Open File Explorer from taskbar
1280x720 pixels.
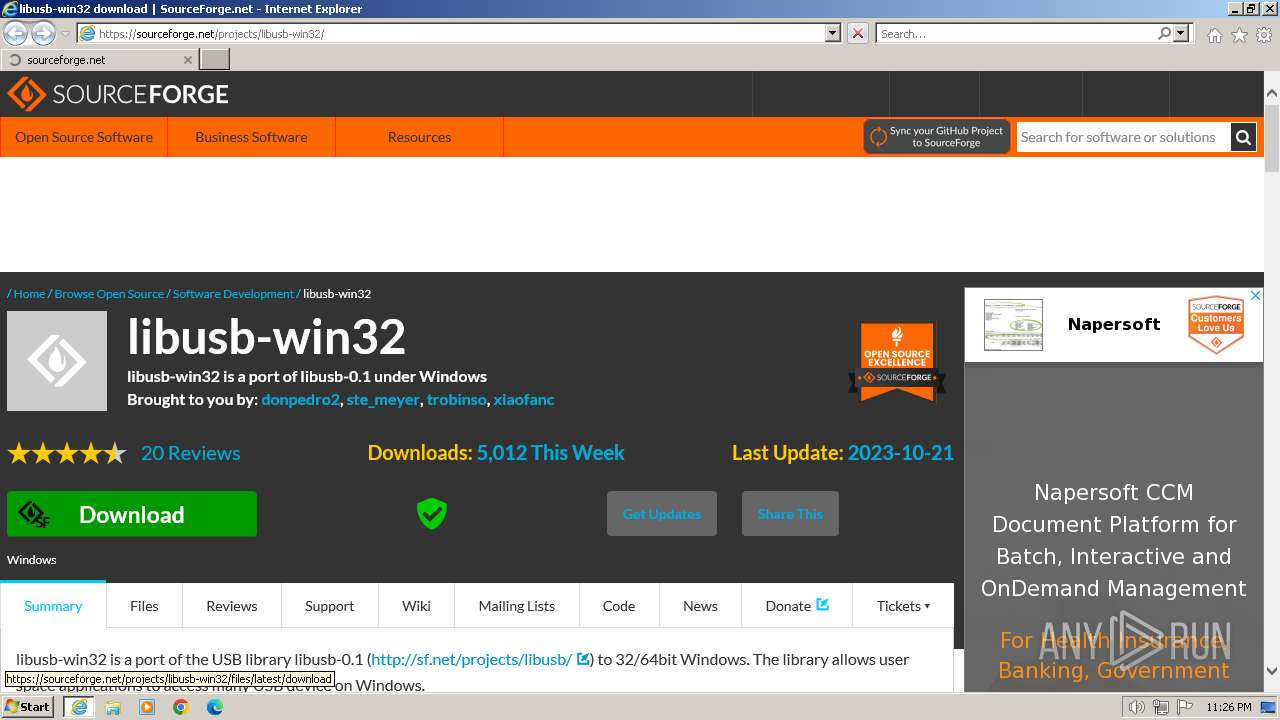pyautogui.click(x=113, y=707)
